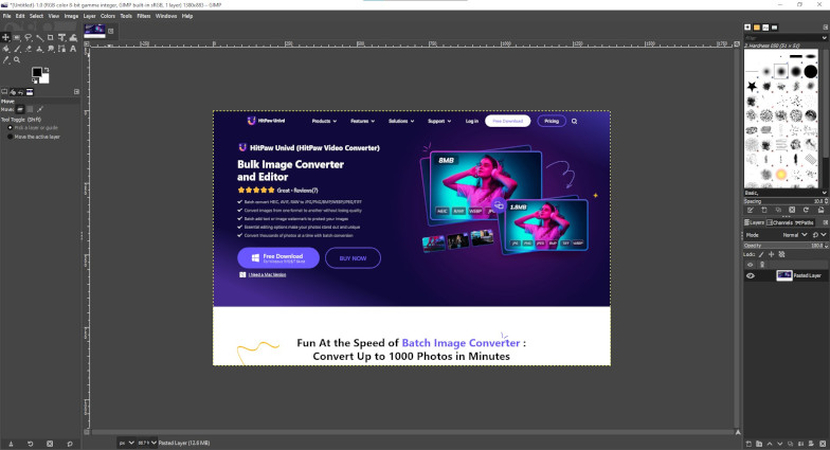This screenshot has height=450, width=830.
Task: Select the Paintbrush tool
Action: coord(17,49)
